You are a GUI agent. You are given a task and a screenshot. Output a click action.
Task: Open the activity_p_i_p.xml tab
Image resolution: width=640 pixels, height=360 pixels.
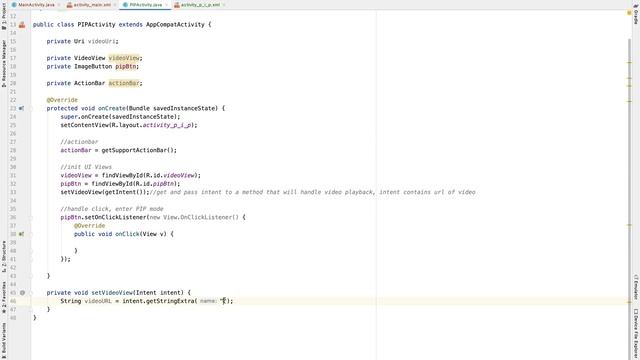200,5
